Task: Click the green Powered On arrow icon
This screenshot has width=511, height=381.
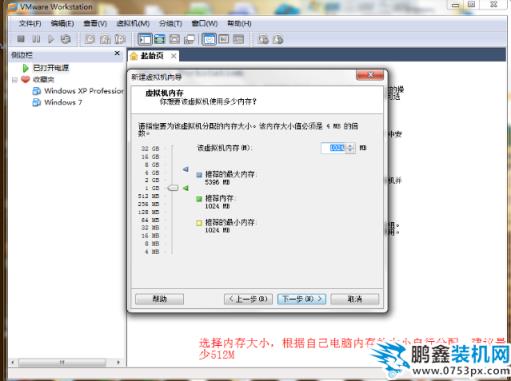Action: pyautogui.click(x=25, y=68)
